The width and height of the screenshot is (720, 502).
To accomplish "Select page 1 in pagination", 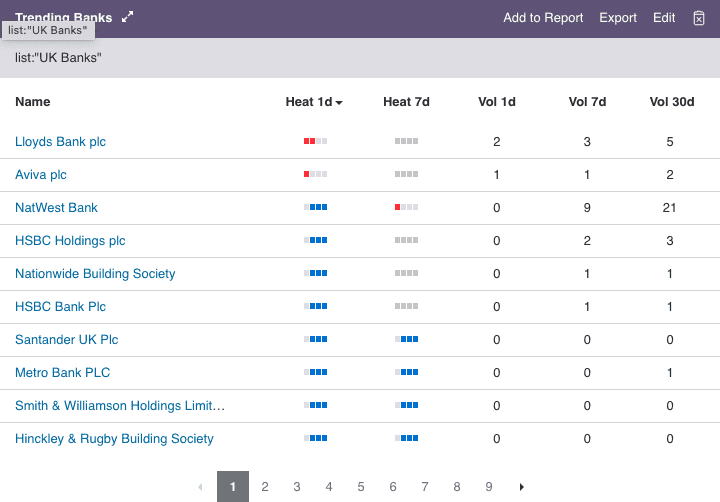I will [233, 486].
